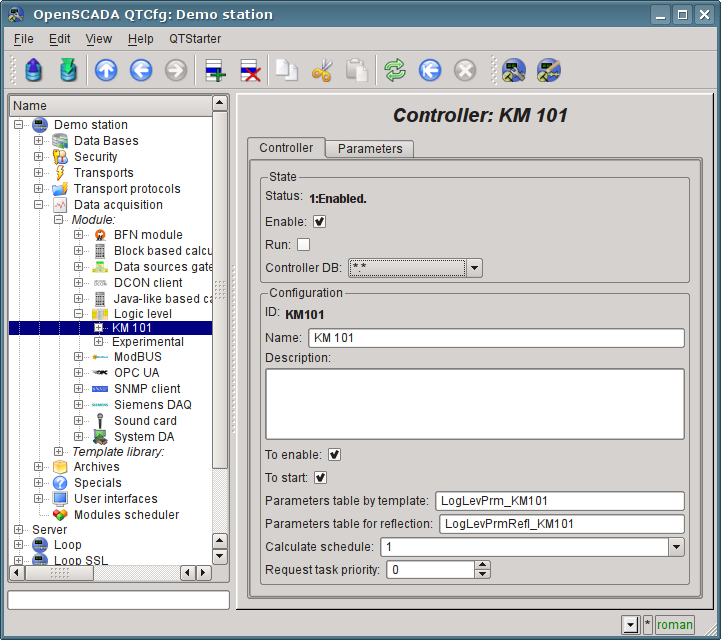The width and height of the screenshot is (721, 640).
Task: Go up one level with blue arrow
Action: point(106,70)
